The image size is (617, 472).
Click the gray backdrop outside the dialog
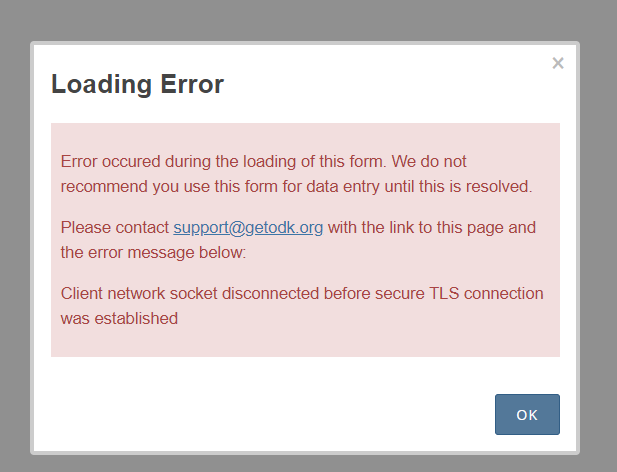(307, 20)
